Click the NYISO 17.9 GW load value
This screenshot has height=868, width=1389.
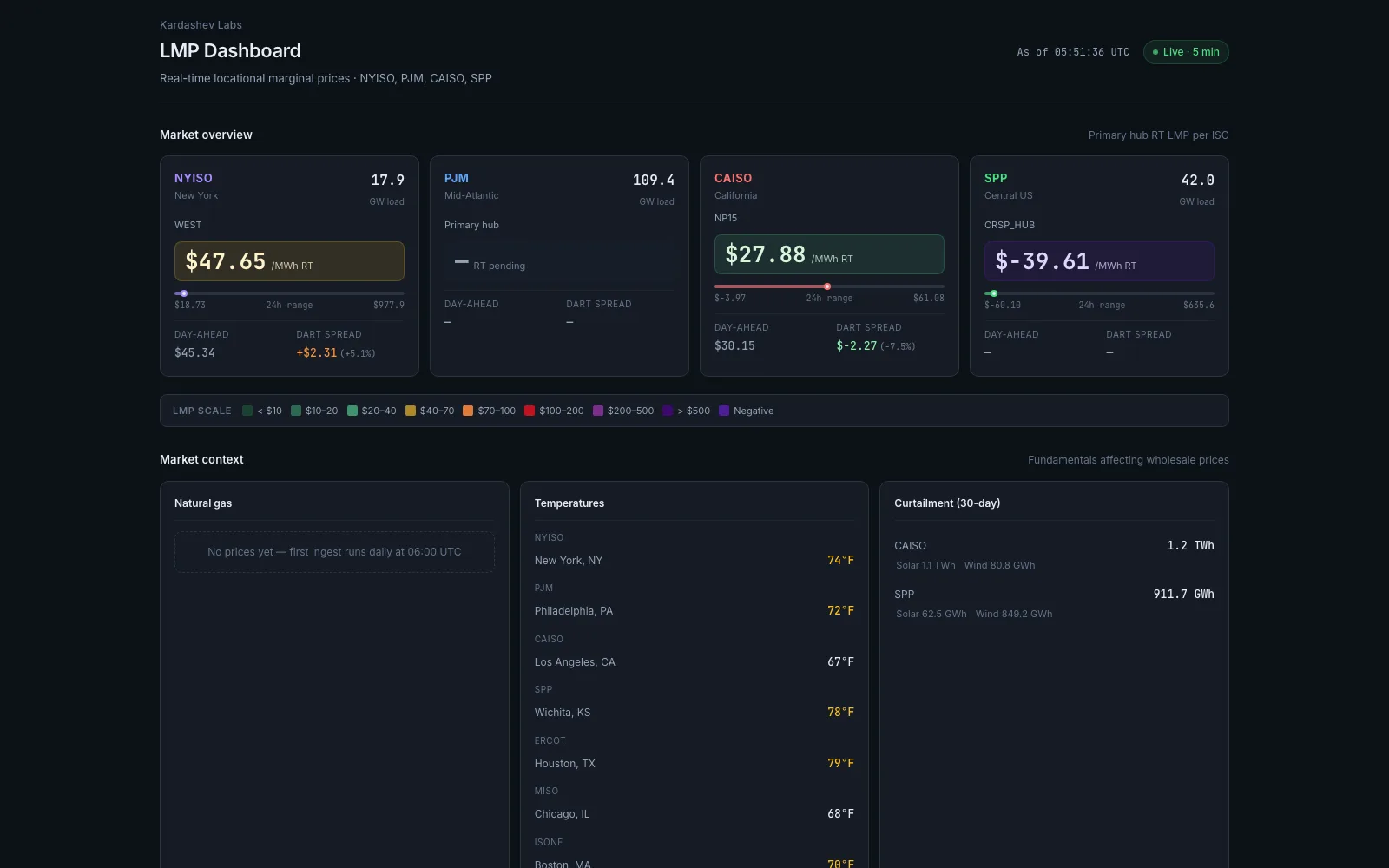coord(387,181)
